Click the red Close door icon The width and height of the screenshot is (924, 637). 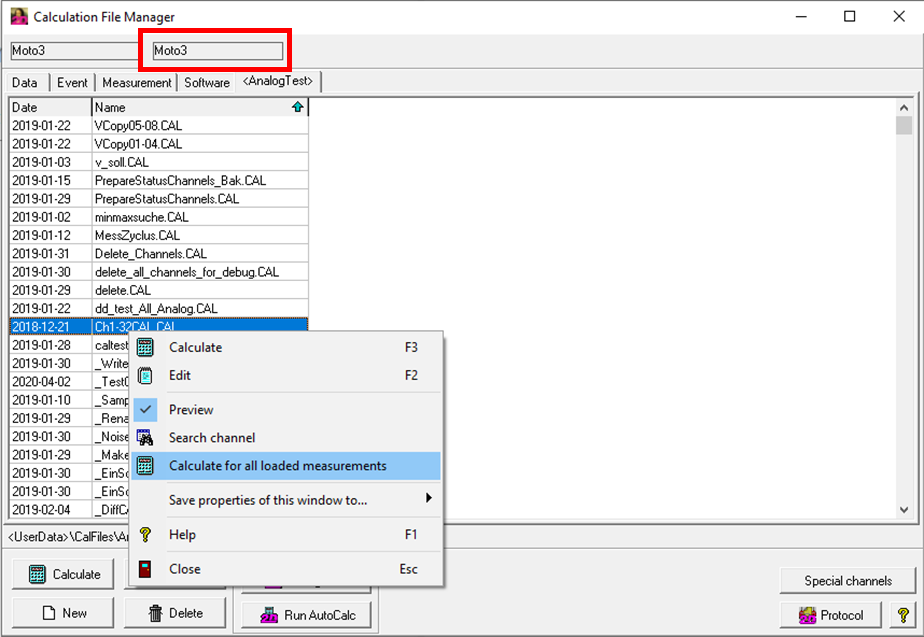[x=145, y=569]
